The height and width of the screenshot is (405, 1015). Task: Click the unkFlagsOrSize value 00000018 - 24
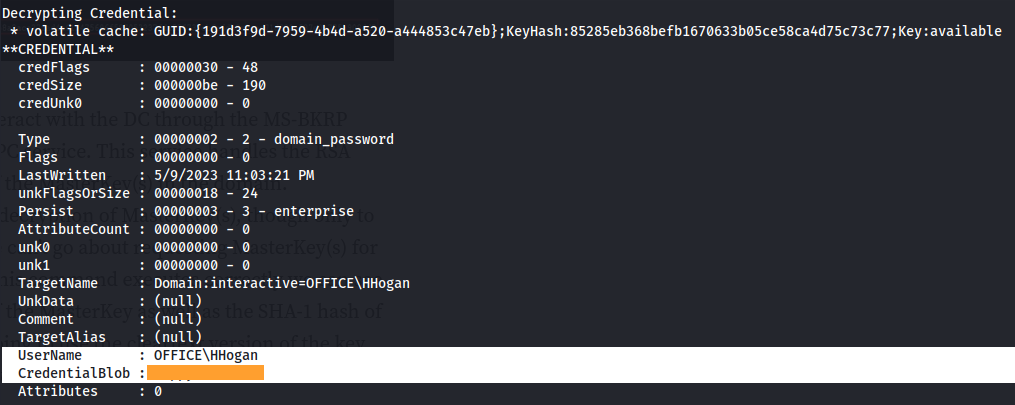[x=206, y=193]
